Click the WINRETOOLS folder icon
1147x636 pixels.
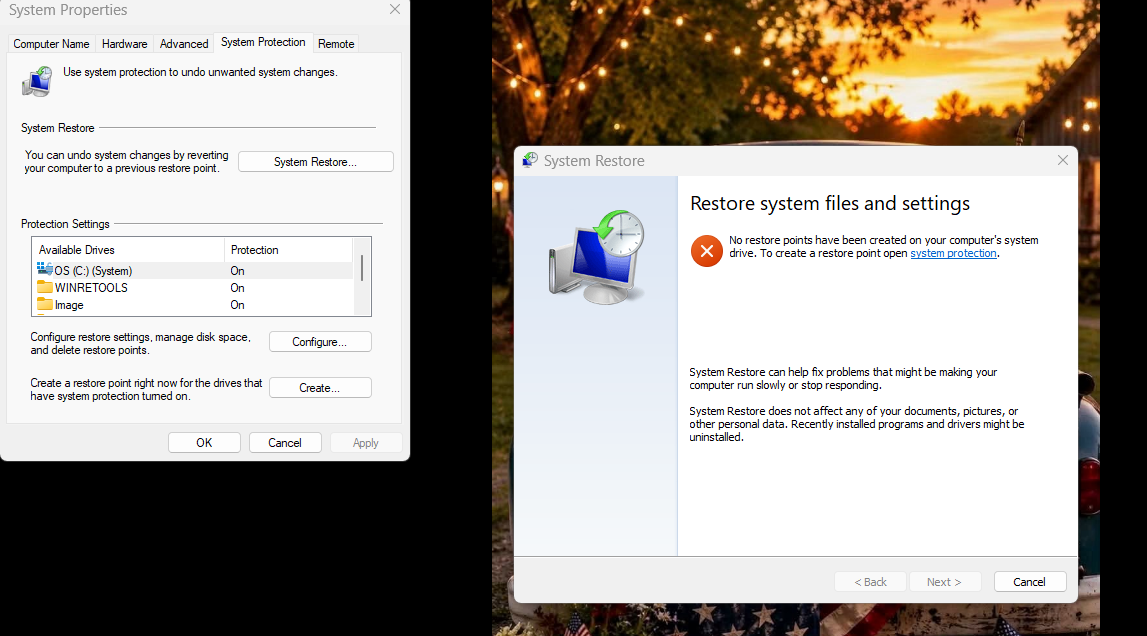coord(45,287)
